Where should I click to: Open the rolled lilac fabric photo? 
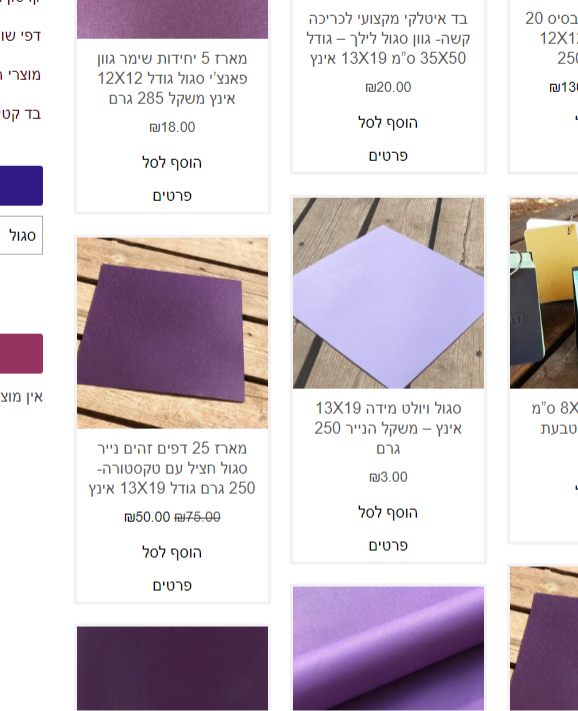(389, 648)
